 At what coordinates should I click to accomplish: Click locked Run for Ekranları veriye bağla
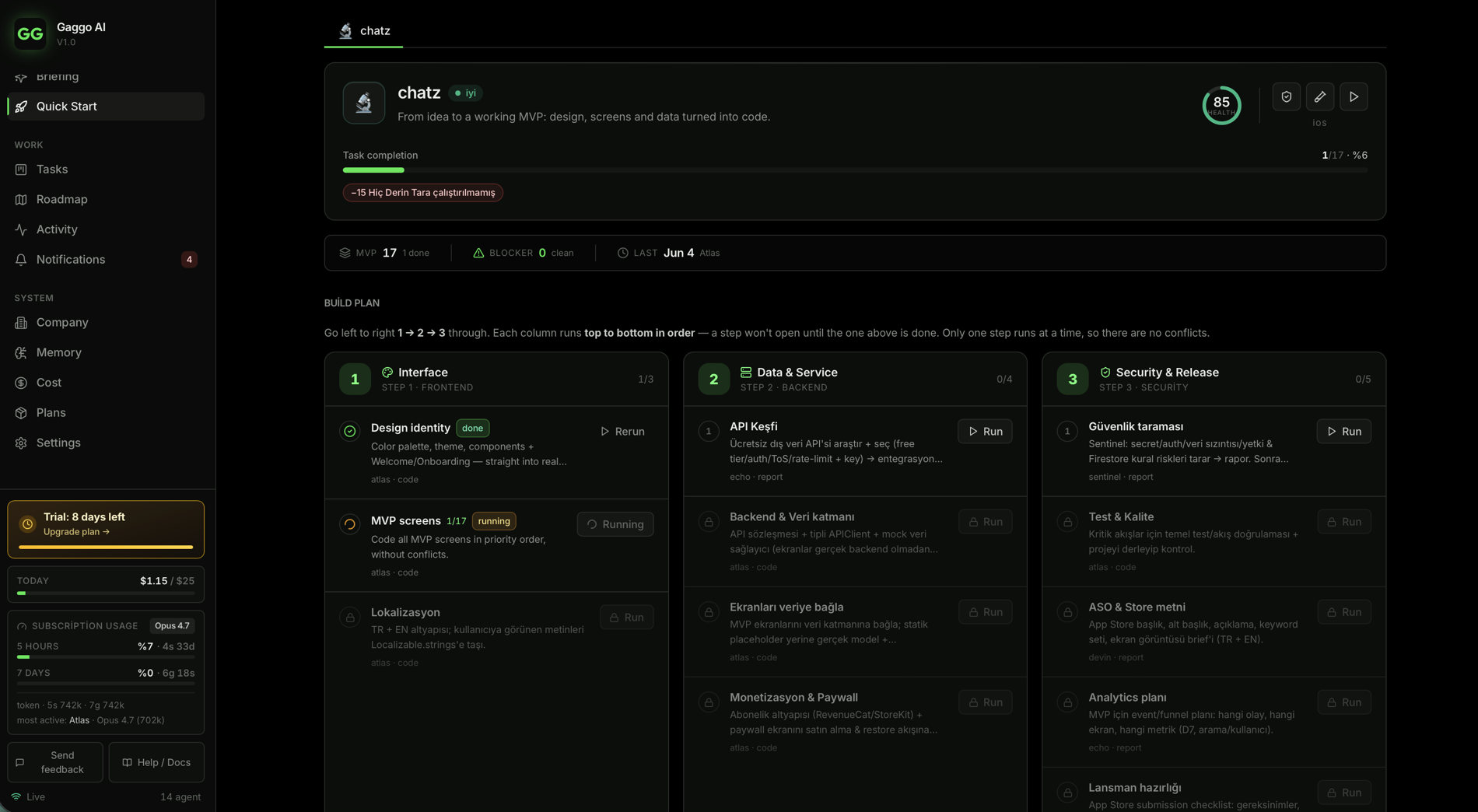(986, 612)
